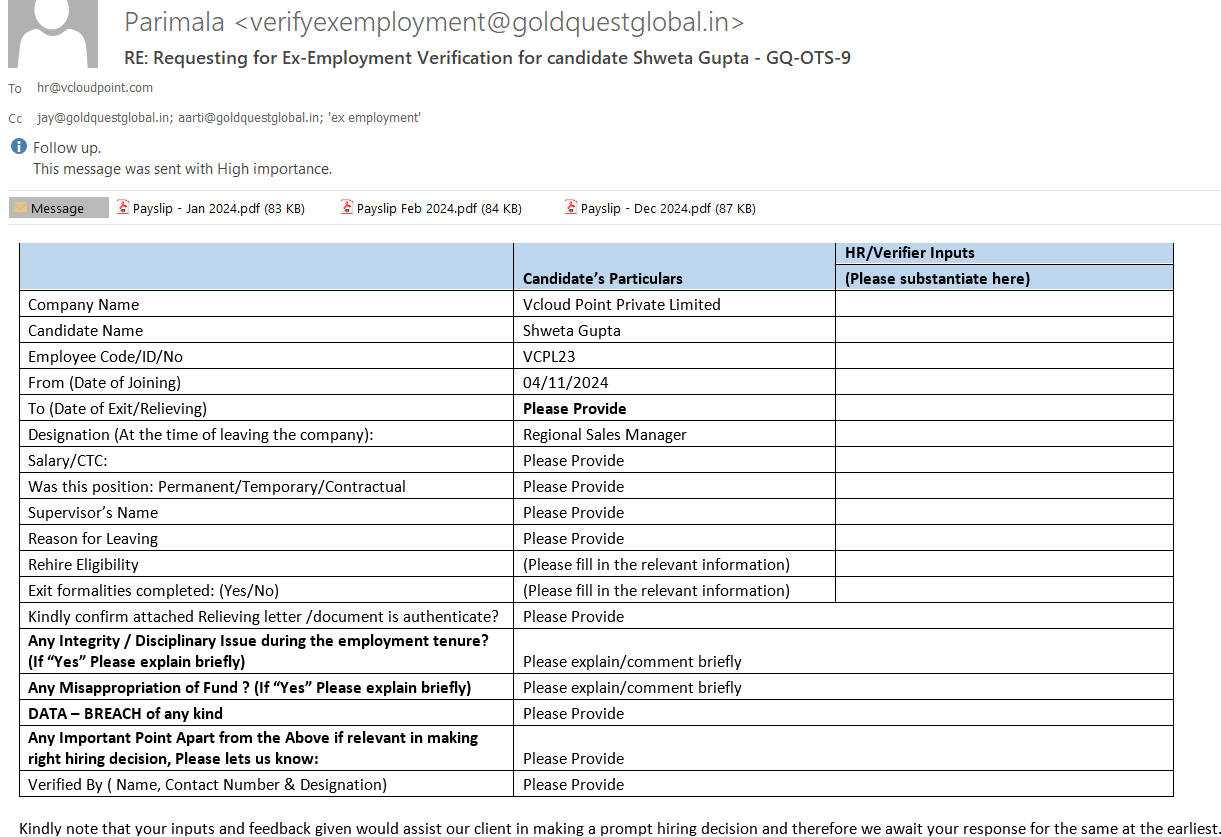Click the 'Verified By' label cell
This screenshot has width=1221, height=837.
266,785
